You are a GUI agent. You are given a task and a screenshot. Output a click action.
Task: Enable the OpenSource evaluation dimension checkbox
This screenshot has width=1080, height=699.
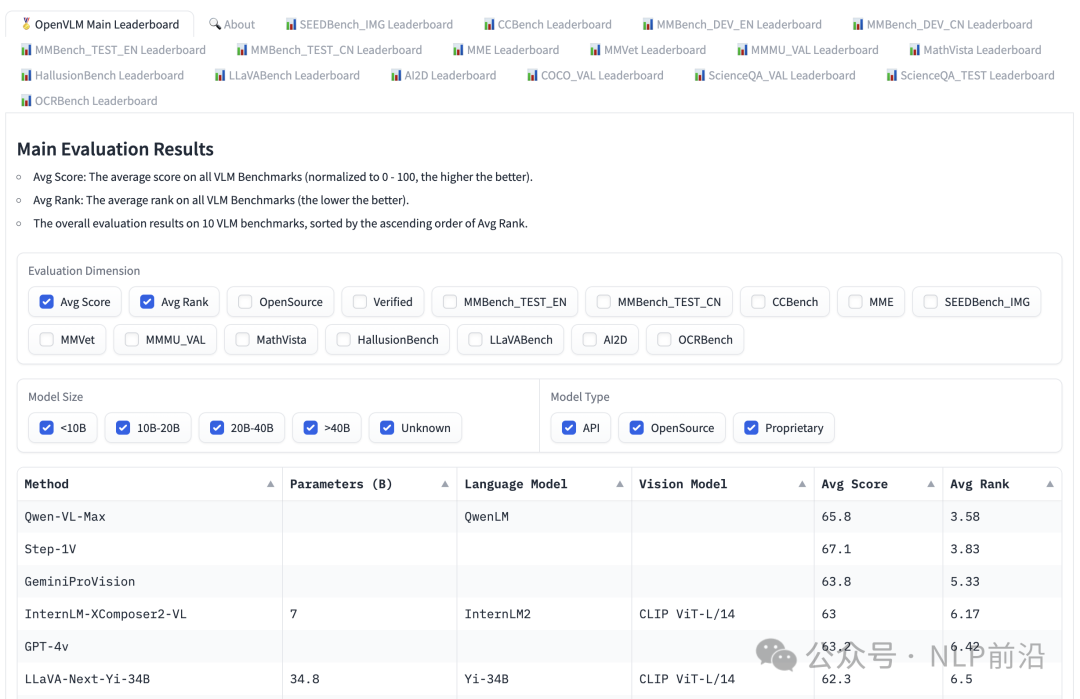tap(245, 302)
